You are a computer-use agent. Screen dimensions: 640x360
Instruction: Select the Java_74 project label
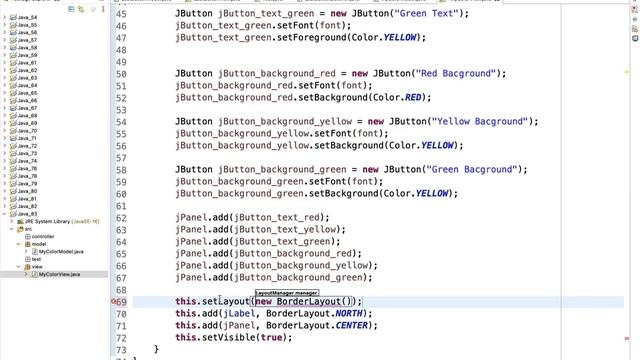[27, 161]
